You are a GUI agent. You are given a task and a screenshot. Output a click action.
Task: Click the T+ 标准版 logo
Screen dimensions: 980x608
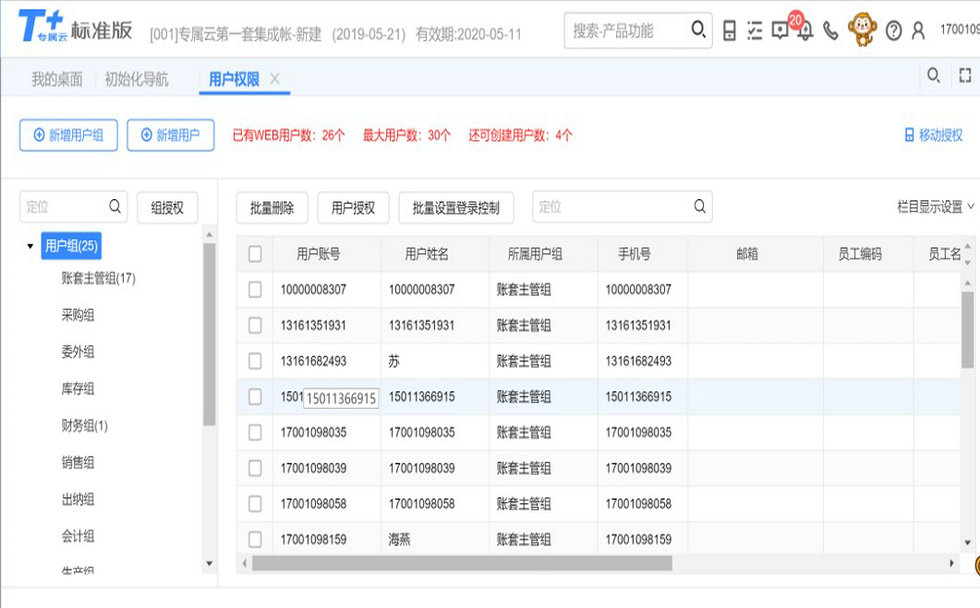[75, 27]
